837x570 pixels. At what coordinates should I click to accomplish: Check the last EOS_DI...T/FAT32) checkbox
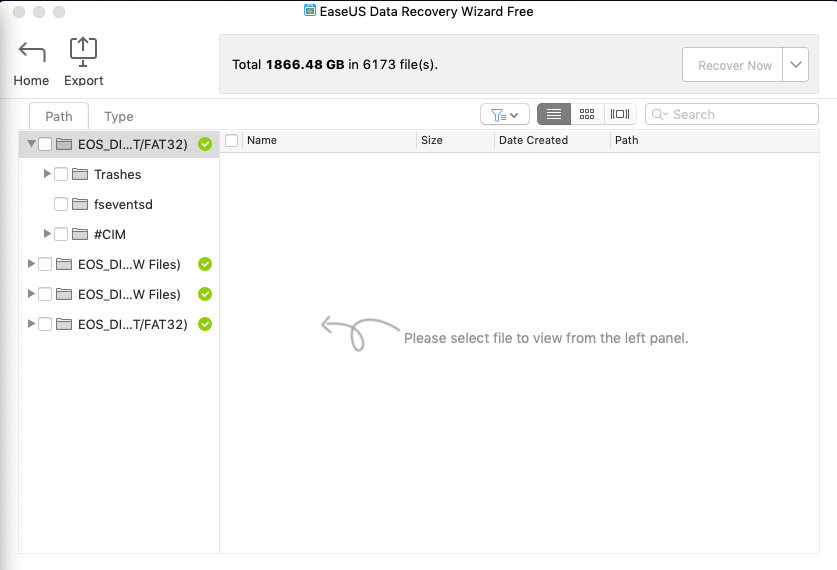[x=45, y=324]
